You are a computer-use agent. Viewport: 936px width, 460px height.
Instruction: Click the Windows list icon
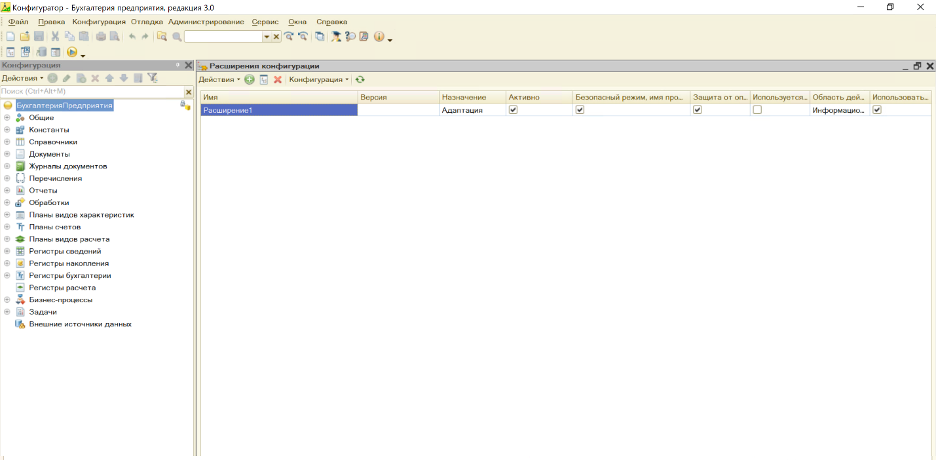tap(321, 37)
